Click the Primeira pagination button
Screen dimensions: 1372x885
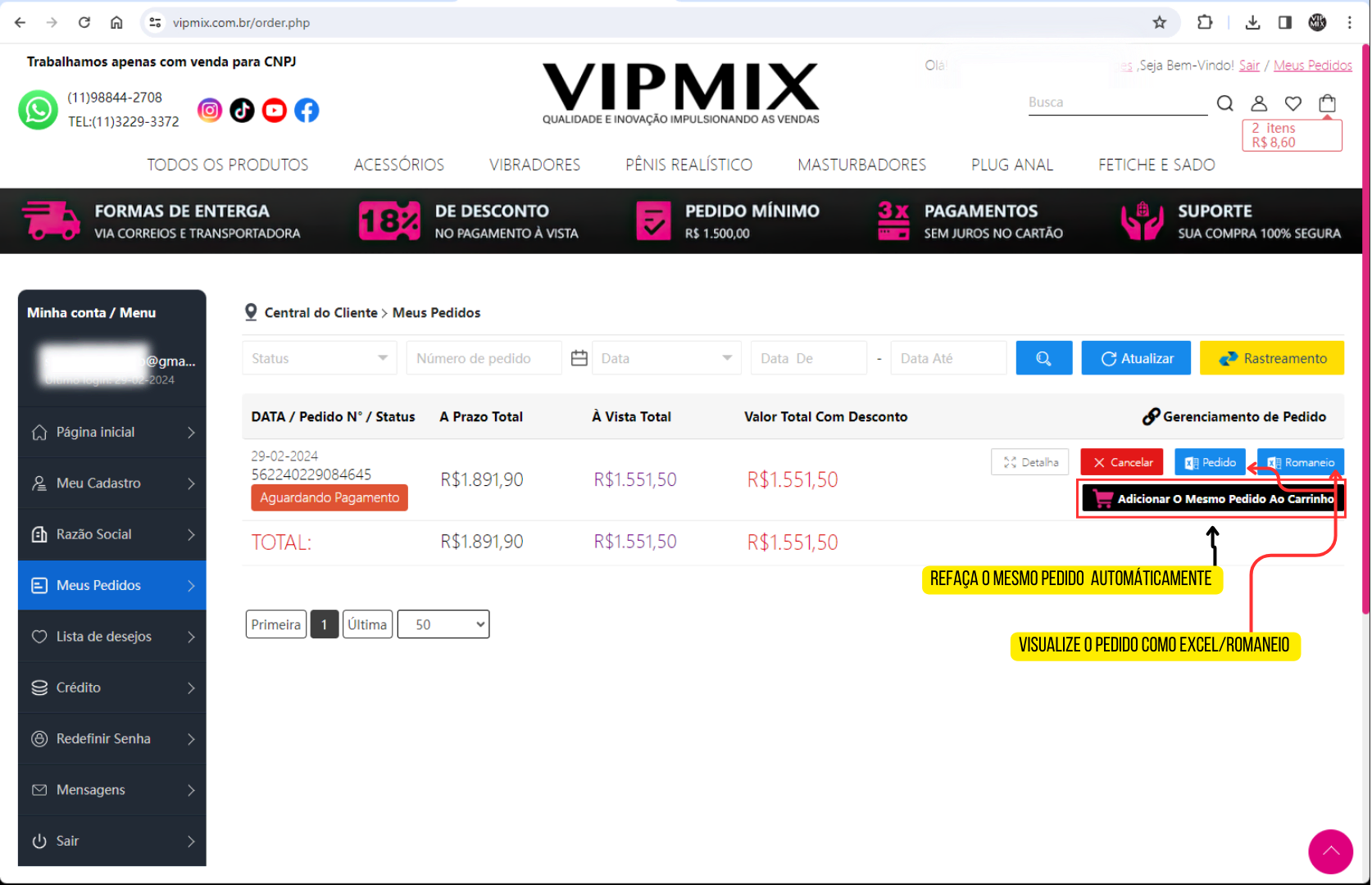(276, 624)
